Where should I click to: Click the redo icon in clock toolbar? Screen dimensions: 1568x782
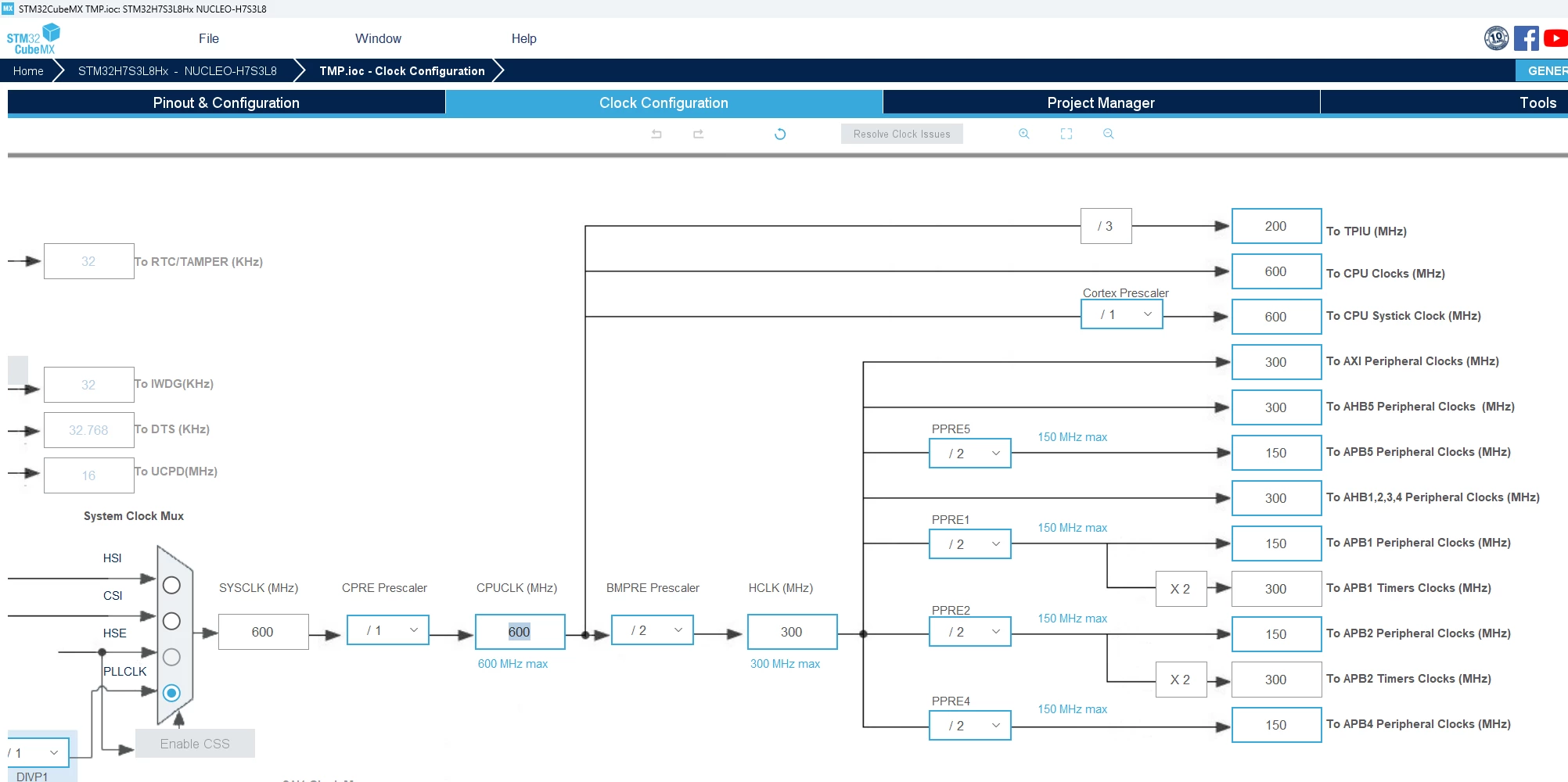pos(698,134)
